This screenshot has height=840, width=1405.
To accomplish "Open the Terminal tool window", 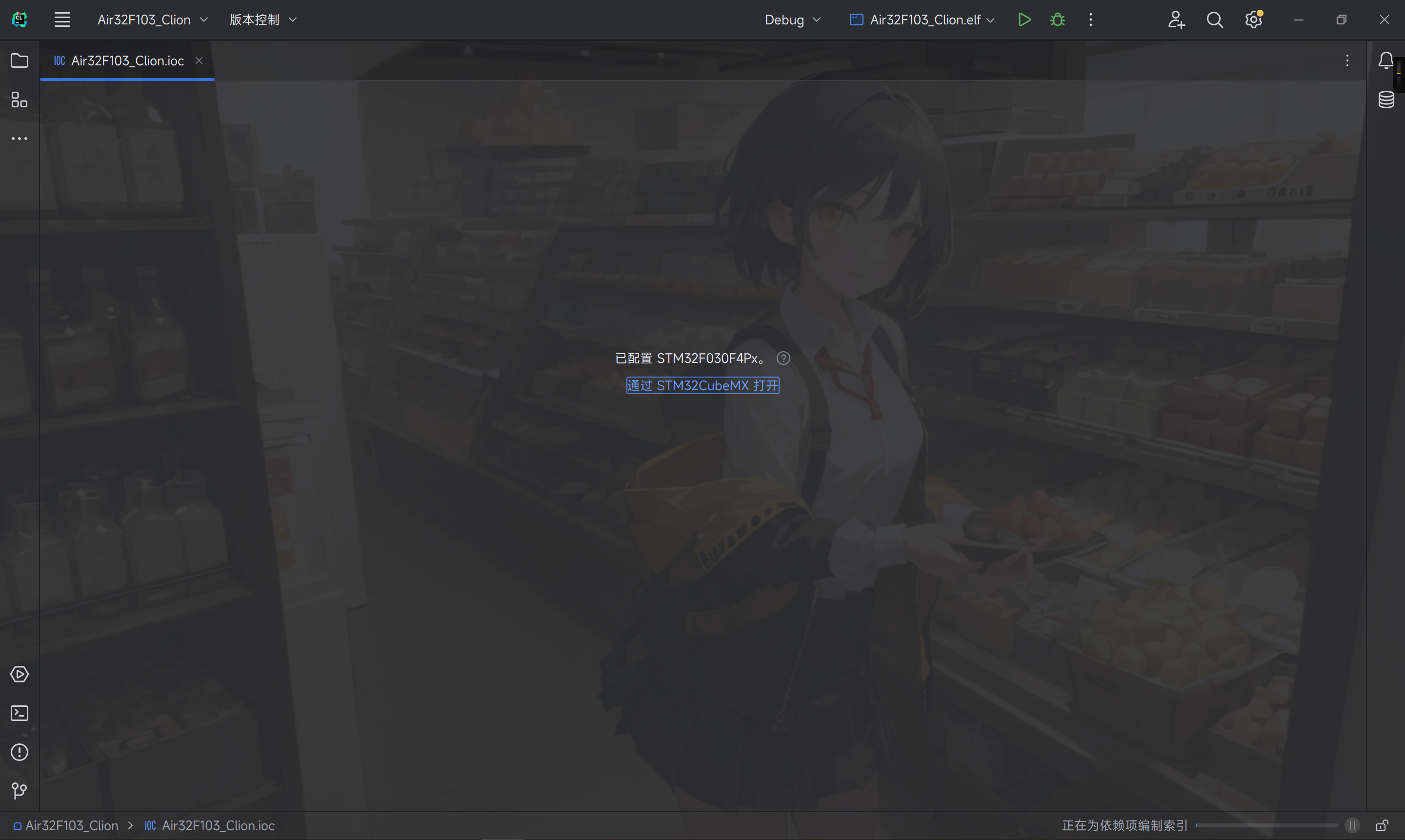I will coord(19,713).
